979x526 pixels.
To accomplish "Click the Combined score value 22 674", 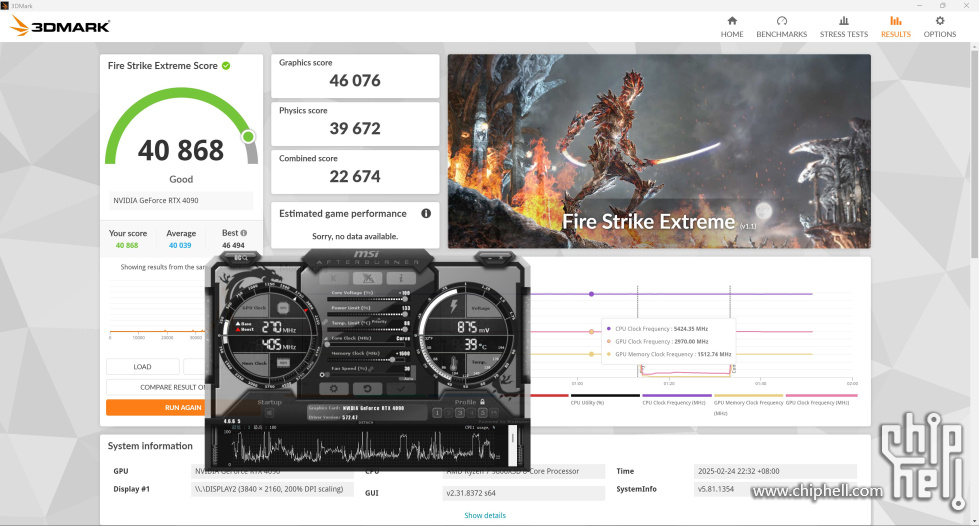I will pyautogui.click(x=355, y=177).
